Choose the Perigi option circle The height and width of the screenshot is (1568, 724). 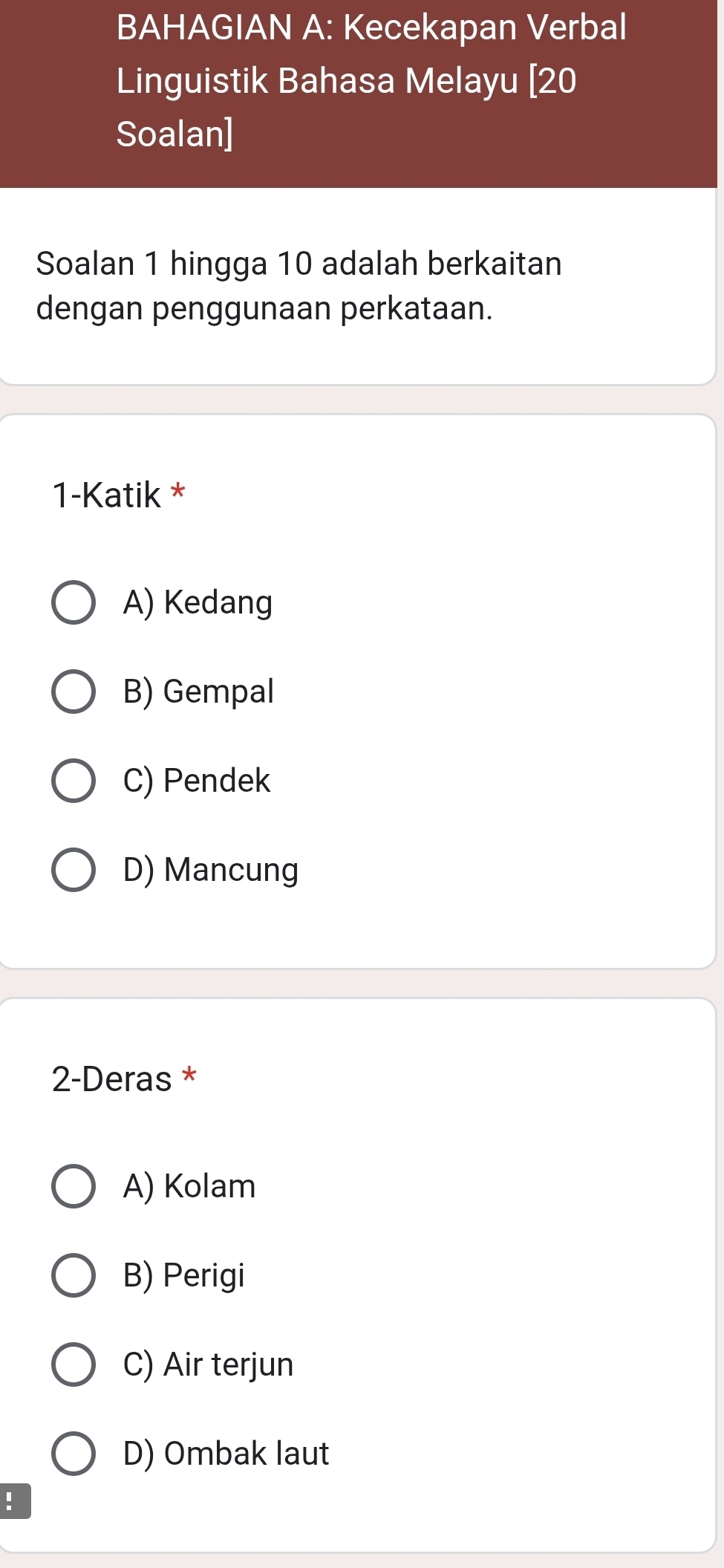(73, 1275)
